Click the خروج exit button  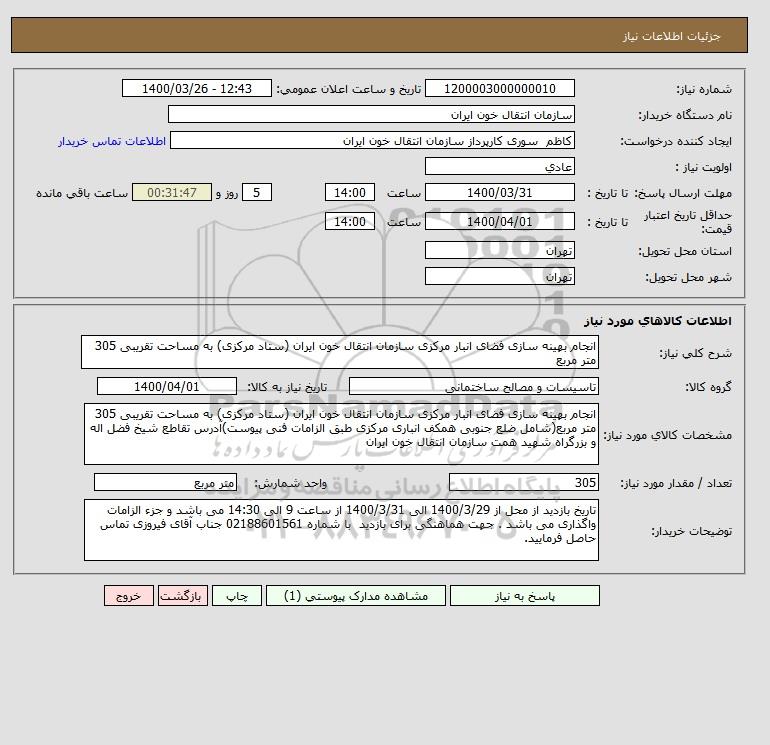[x=129, y=596]
